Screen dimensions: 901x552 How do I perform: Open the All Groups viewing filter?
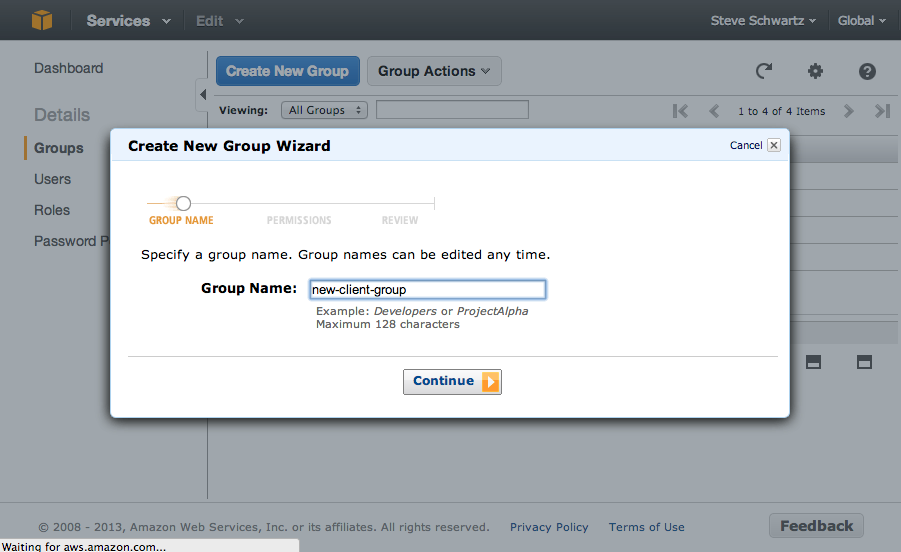(x=325, y=110)
